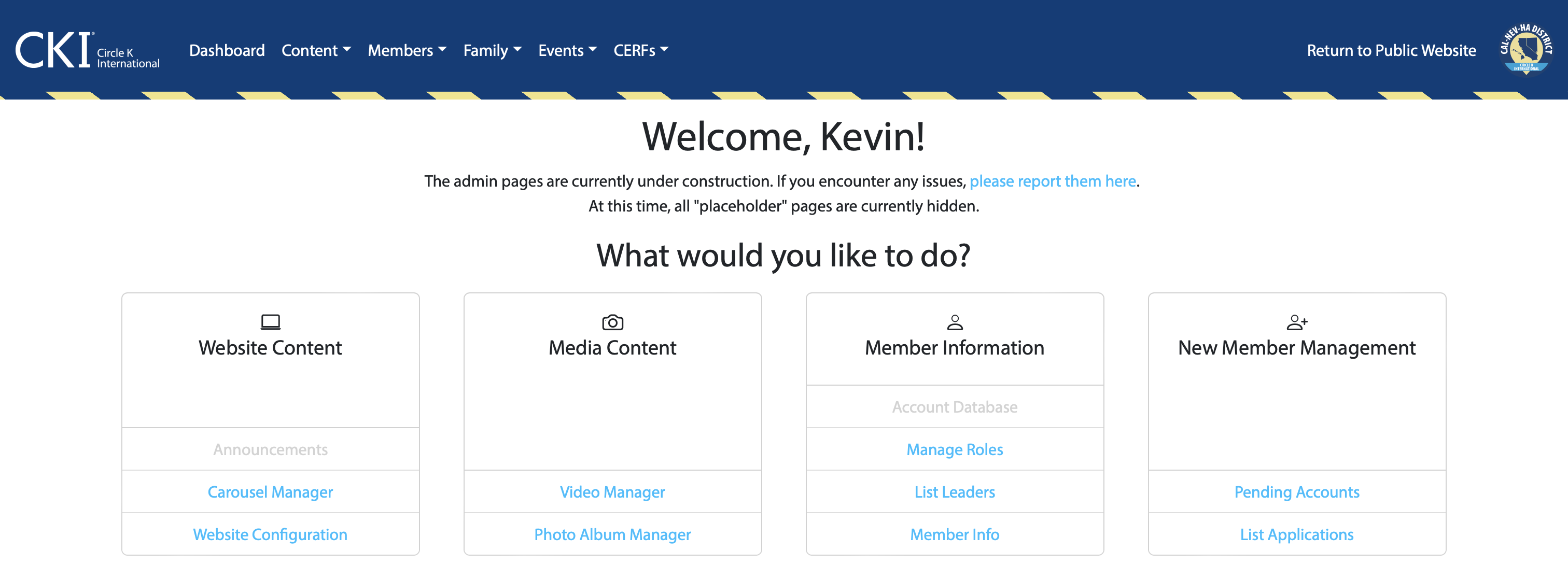Click the Website Content card title
1568x565 pixels.
click(270, 348)
